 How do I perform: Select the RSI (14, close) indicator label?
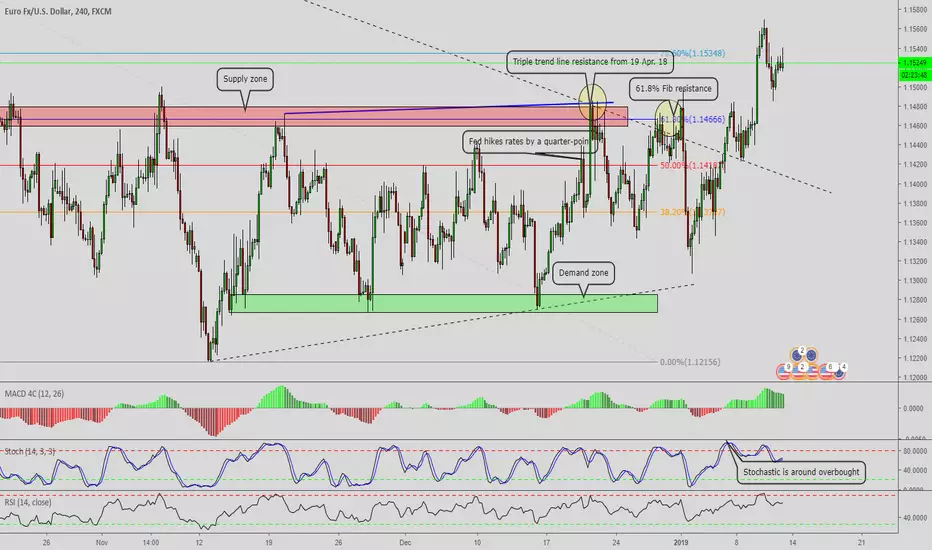pos(28,502)
